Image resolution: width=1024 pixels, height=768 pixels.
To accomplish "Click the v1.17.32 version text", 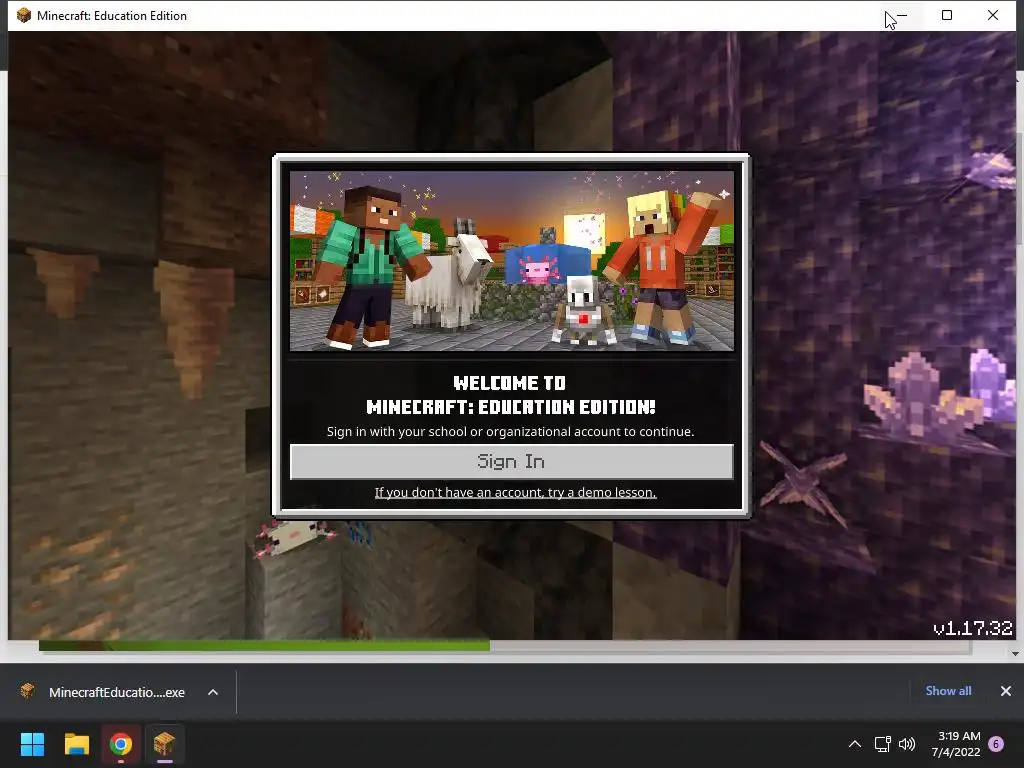I will pyautogui.click(x=972, y=628).
